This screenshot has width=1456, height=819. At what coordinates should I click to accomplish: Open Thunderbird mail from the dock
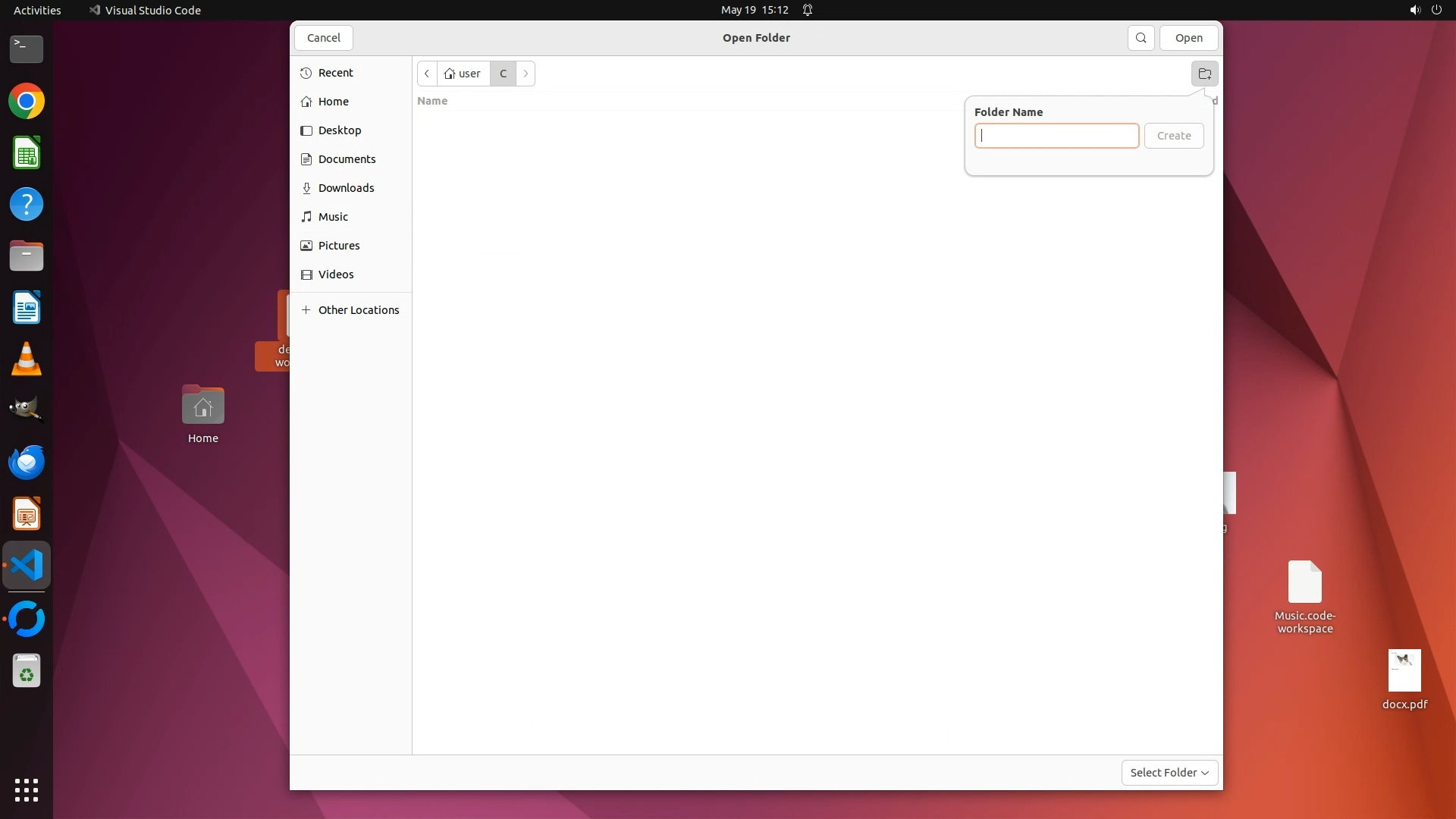point(27,463)
